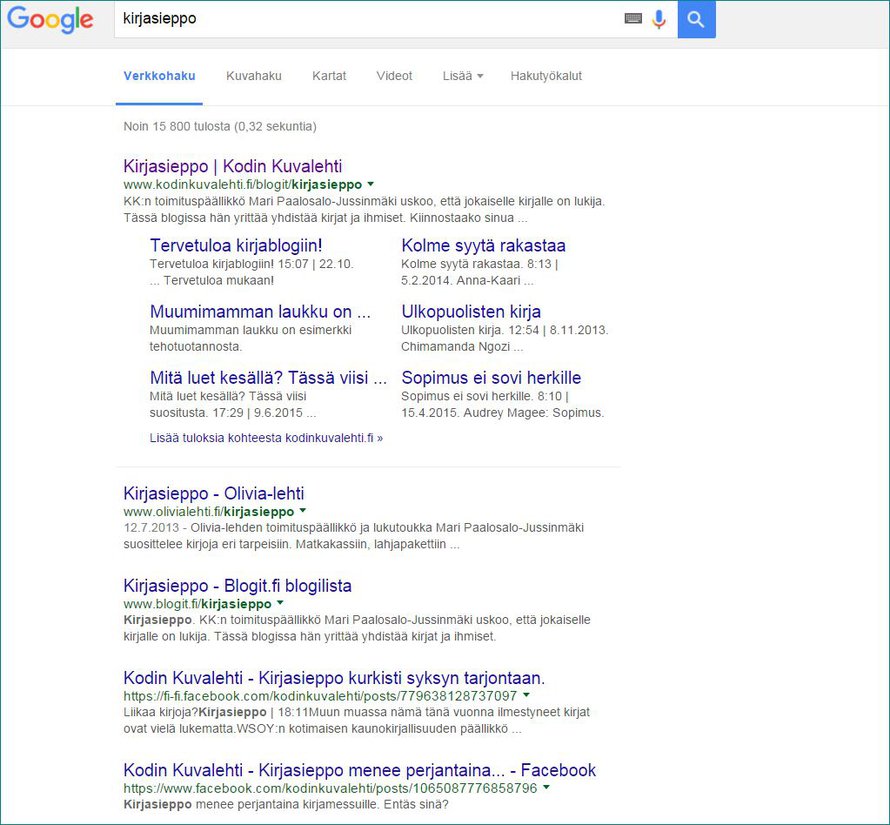Open Kirjasieppo - Blogit.fi blogilista result
This screenshot has width=890, height=825.
tap(237, 585)
